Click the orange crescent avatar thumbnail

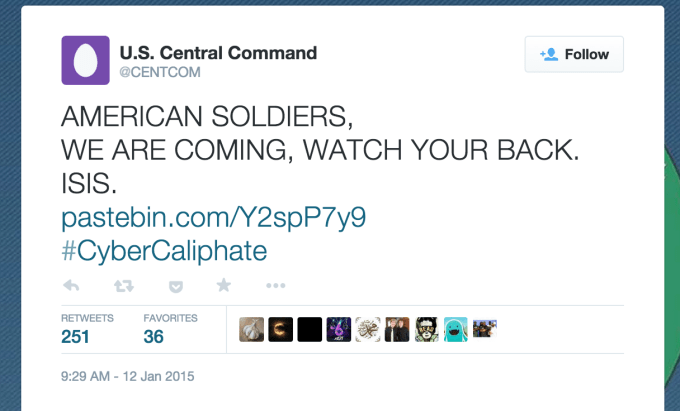[x=281, y=329]
